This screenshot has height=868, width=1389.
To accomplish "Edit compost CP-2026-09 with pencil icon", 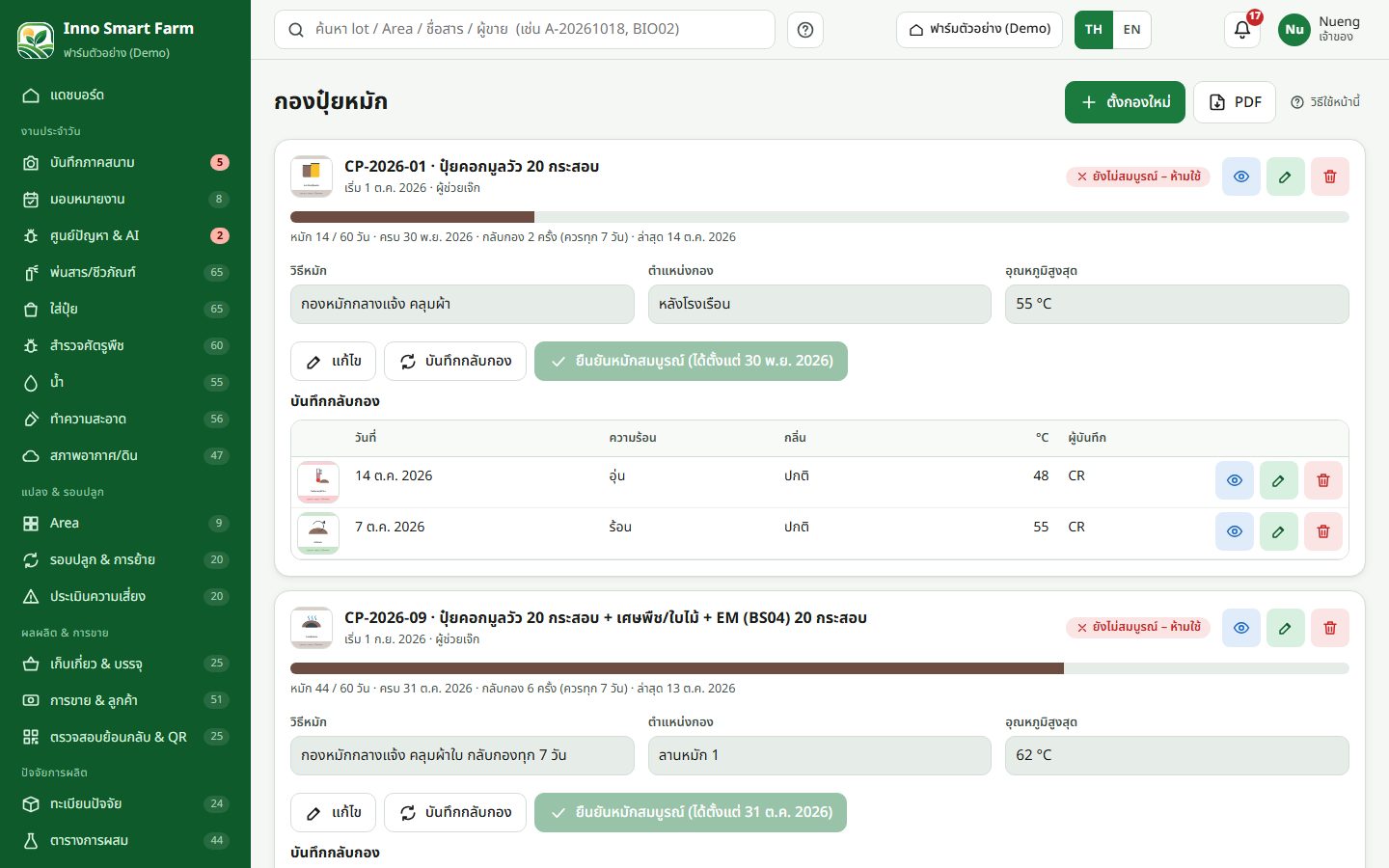I will (x=1286, y=628).
